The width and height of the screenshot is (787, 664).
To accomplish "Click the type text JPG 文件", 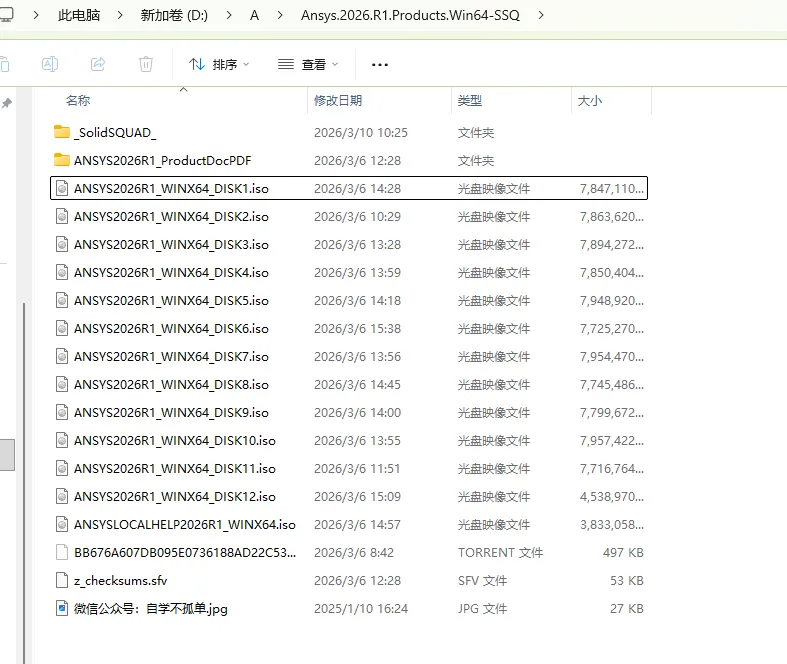I will (482, 609).
